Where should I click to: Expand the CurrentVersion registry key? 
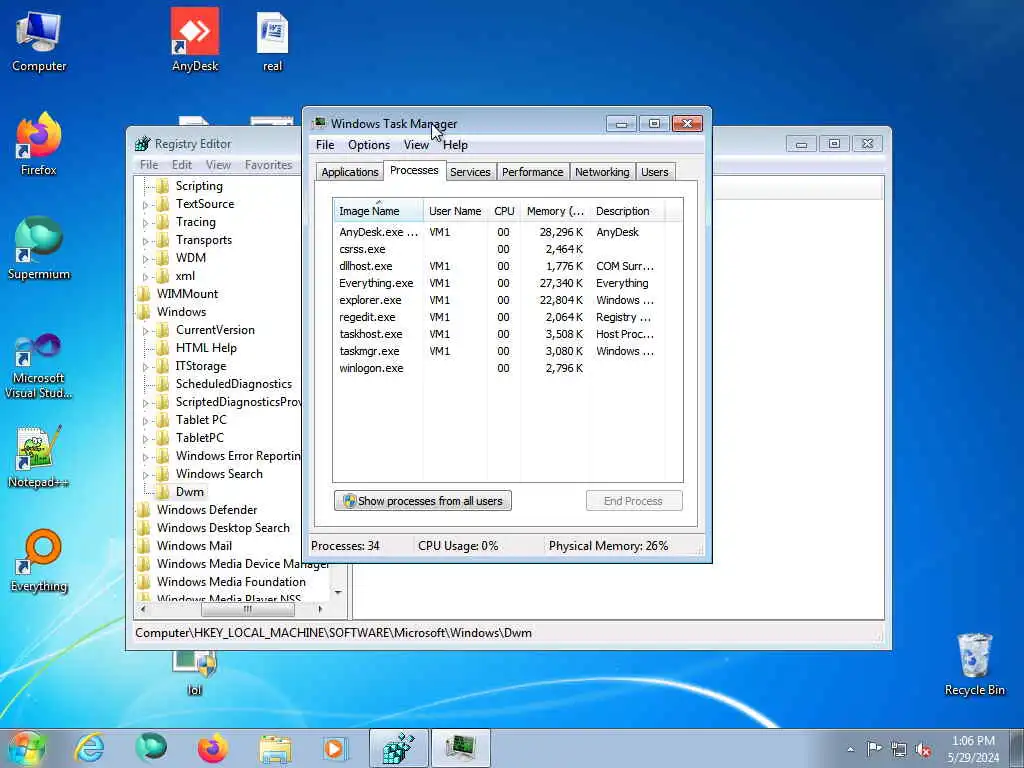click(145, 331)
